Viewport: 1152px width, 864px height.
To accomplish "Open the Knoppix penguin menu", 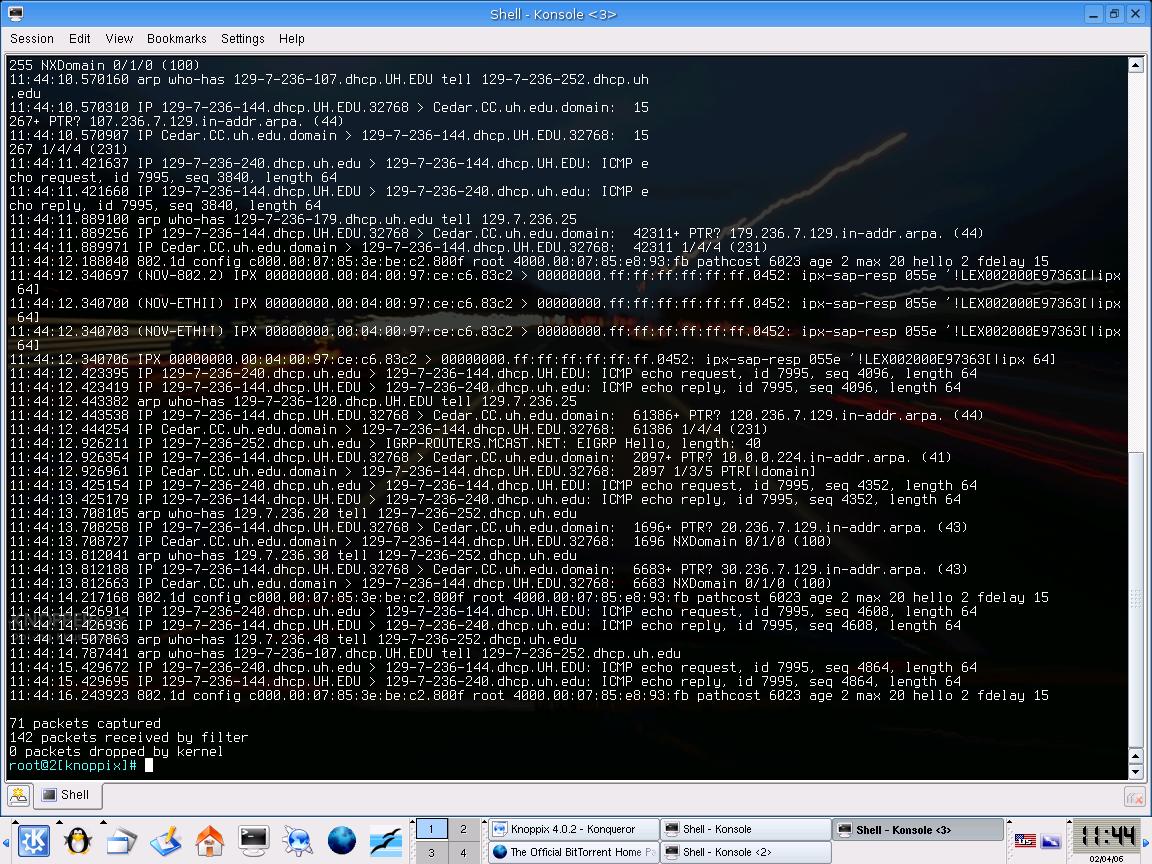I will tap(77, 840).
